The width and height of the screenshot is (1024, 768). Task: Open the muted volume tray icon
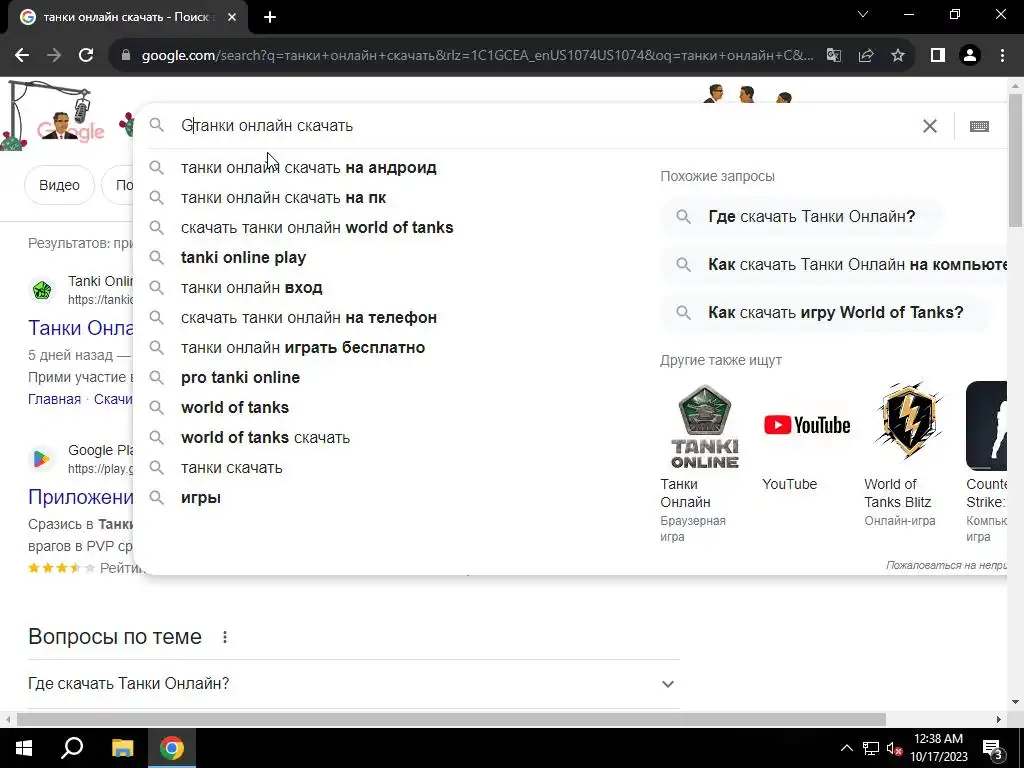[x=895, y=748]
